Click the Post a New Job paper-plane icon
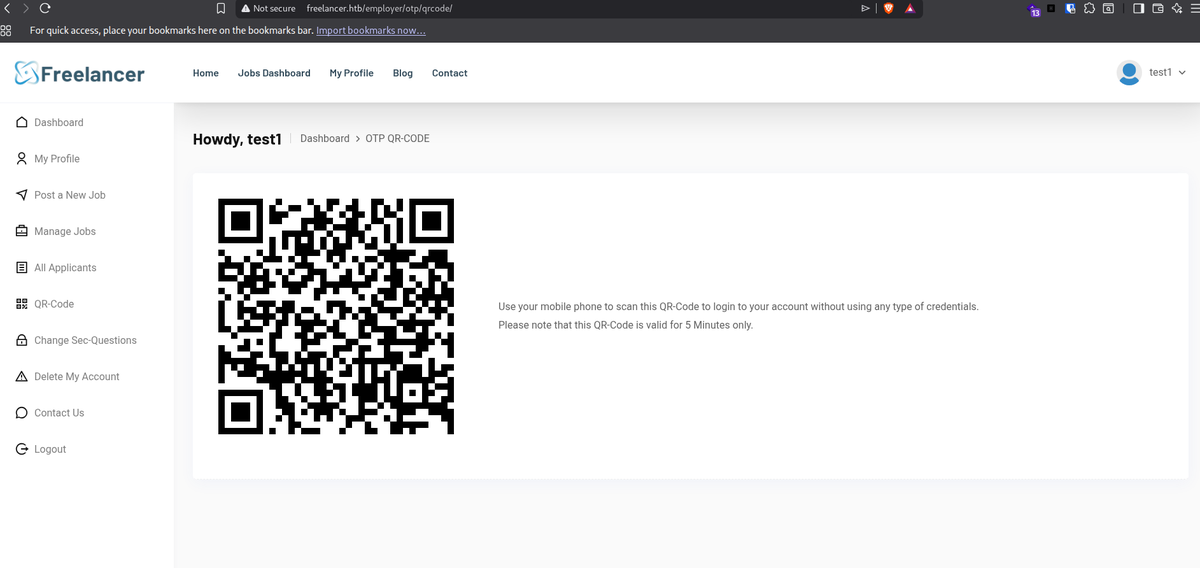 [x=22, y=195]
